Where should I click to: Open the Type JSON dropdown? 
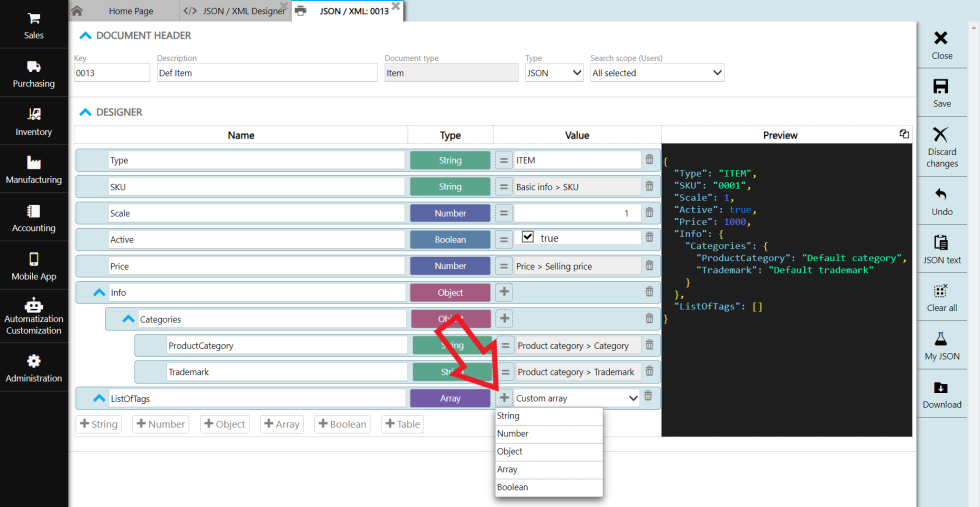(554, 73)
